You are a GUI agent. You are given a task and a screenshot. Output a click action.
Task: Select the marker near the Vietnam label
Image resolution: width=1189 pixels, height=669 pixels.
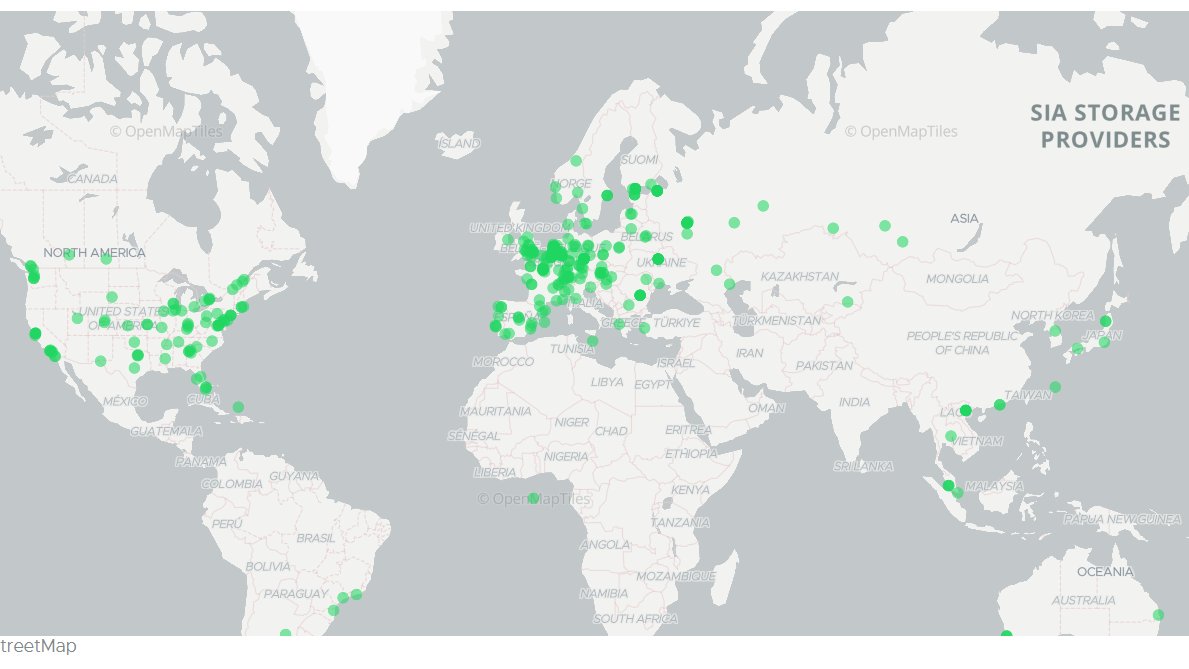(x=950, y=436)
